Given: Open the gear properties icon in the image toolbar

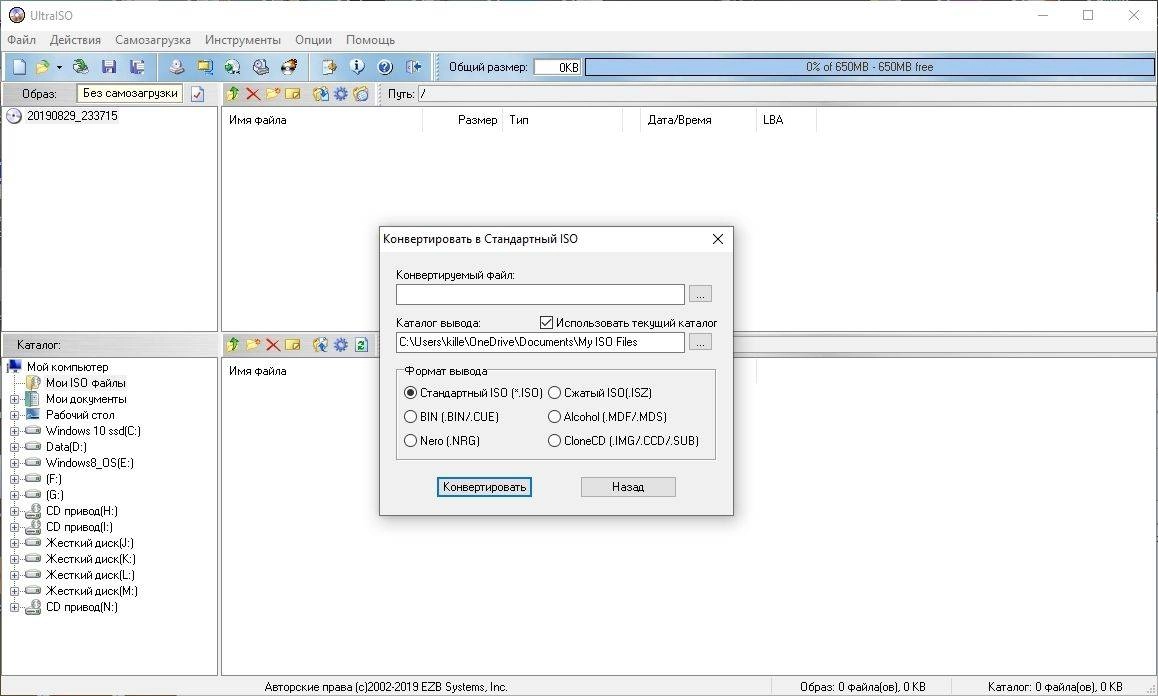Looking at the screenshot, I should pyautogui.click(x=340, y=94).
